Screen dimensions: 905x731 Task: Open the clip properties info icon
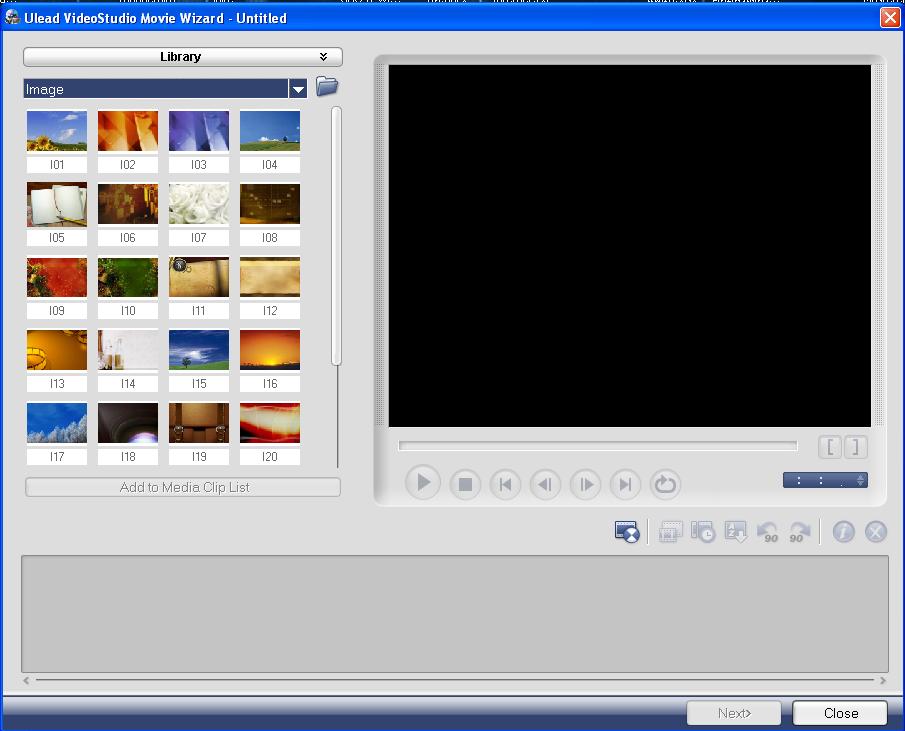tap(843, 532)
